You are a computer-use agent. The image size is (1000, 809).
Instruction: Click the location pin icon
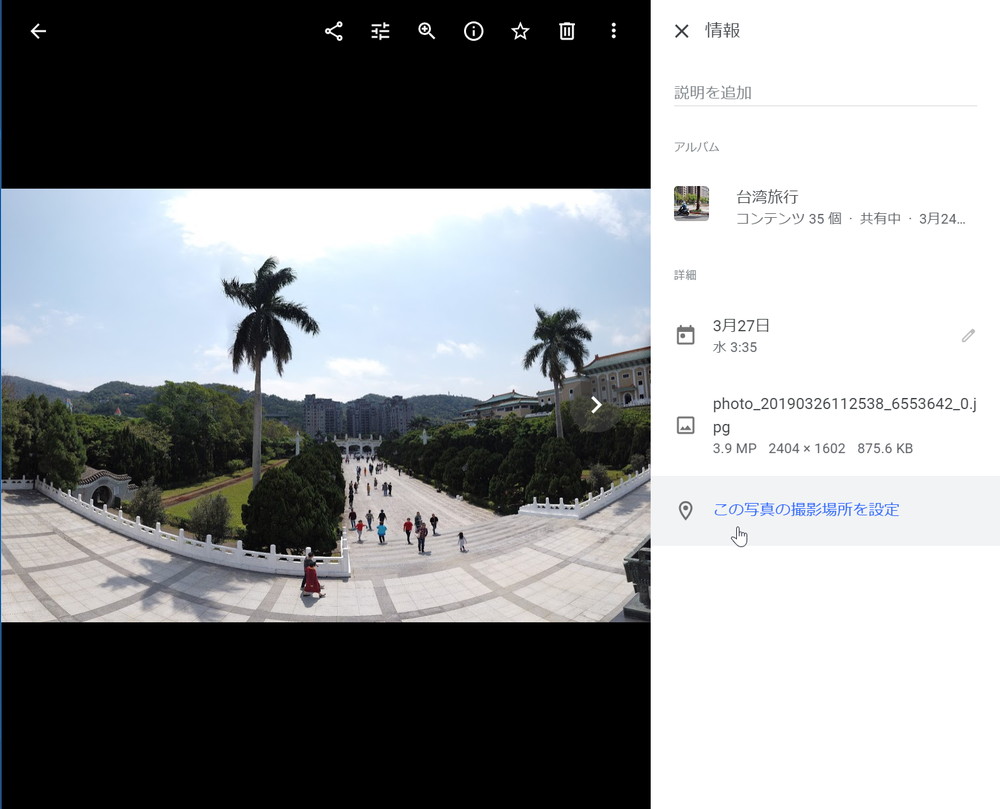point(686,510)
